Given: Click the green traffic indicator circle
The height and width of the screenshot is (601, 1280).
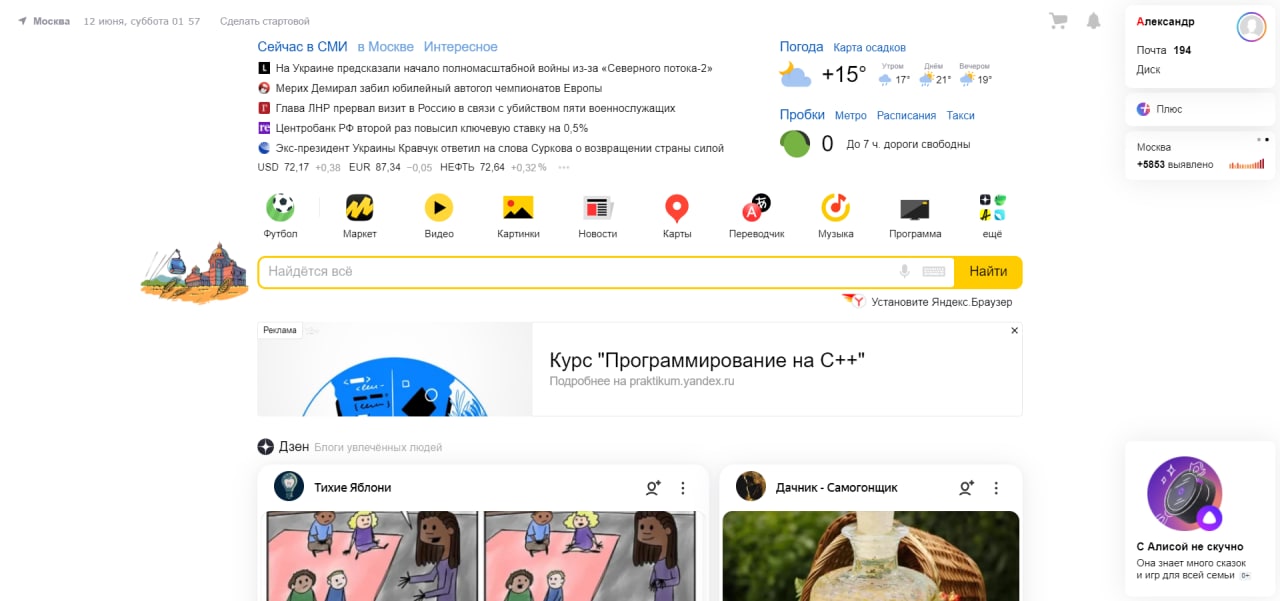Looking at the screenshot, I should pos(795,143).
